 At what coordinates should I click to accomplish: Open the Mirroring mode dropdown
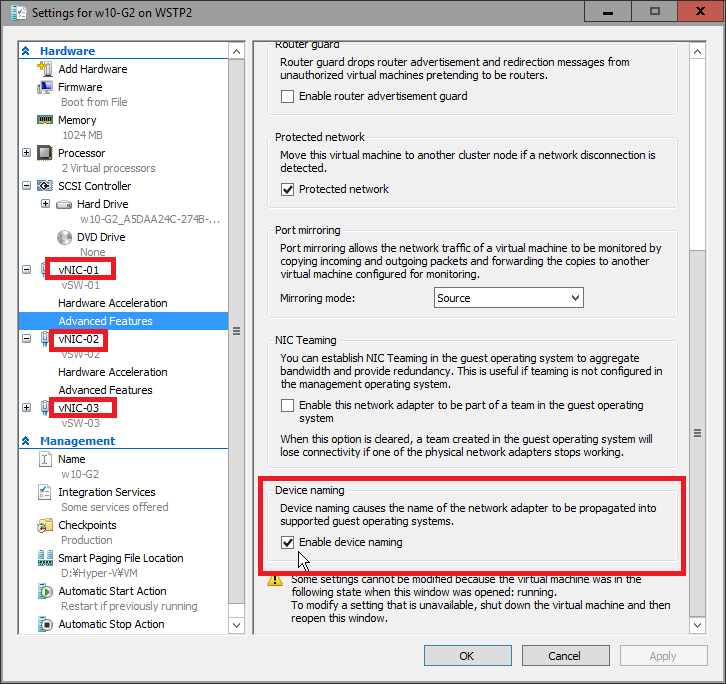(x=509, y=298)
